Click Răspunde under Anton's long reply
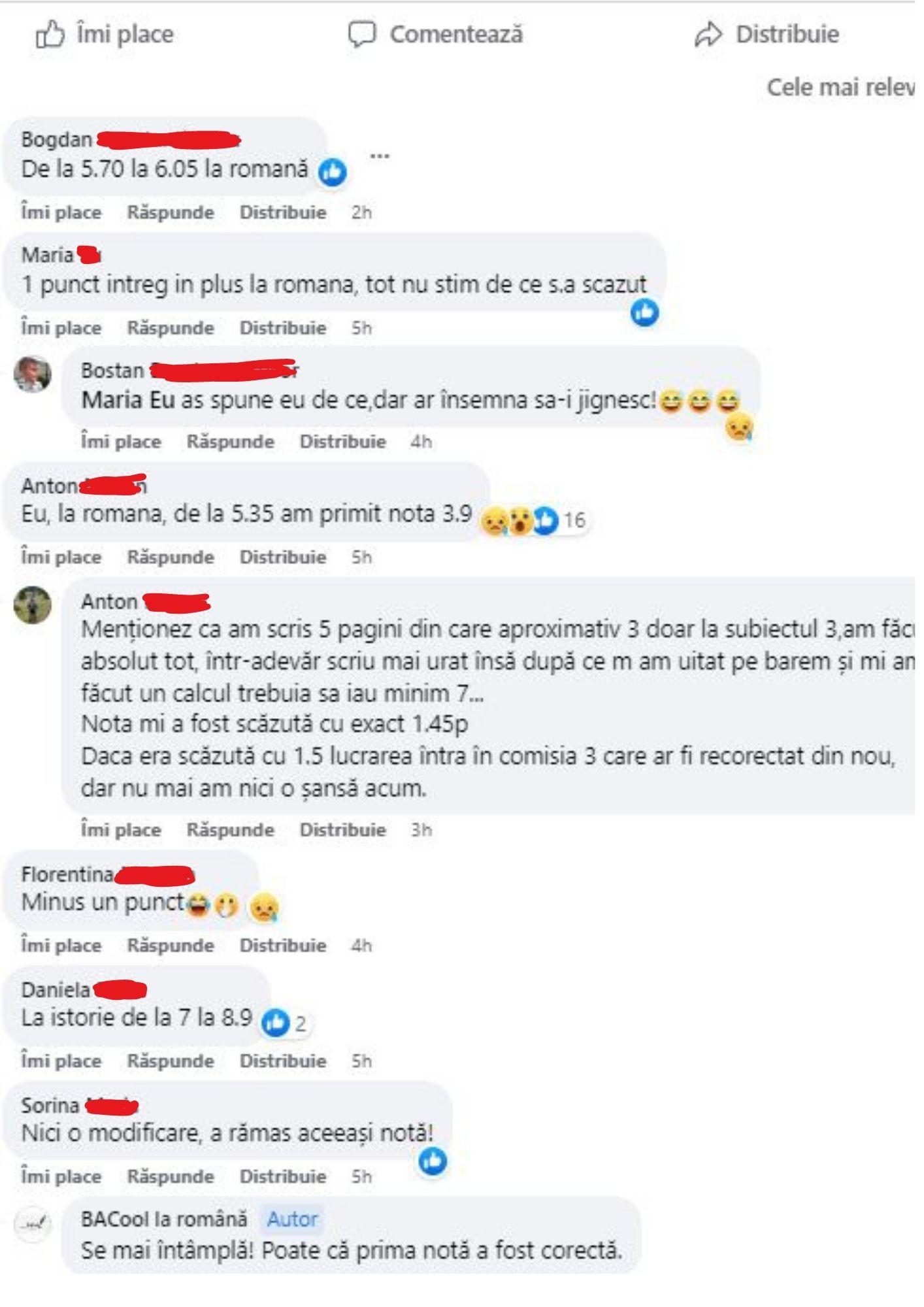 point(231,830)
